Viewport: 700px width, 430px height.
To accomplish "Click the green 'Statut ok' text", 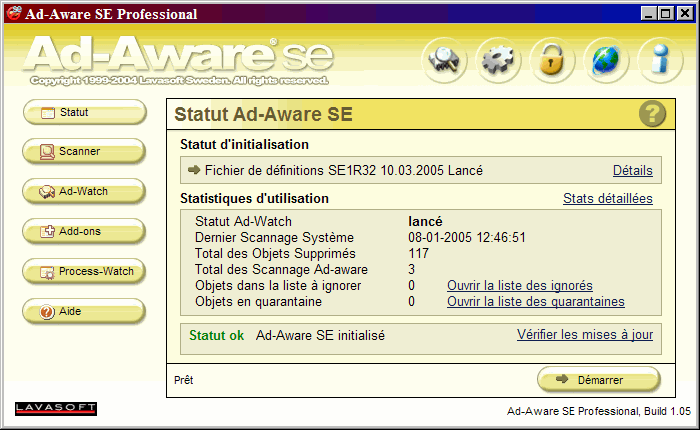I will [217, 335].
